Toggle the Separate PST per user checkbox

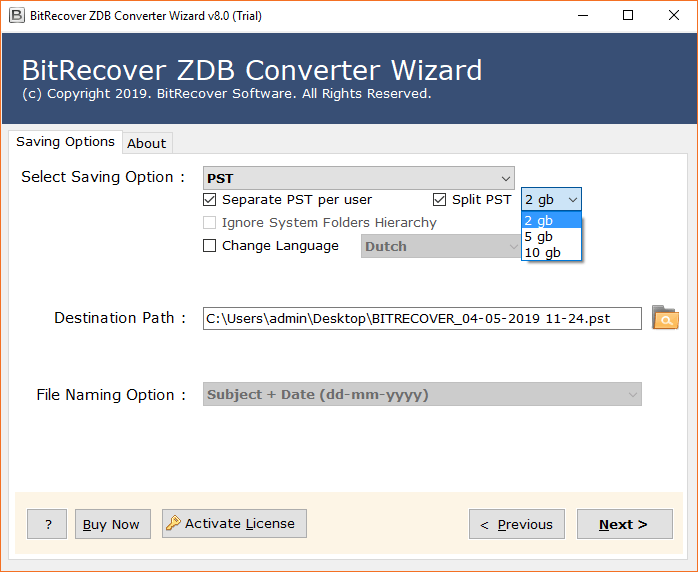209,199
